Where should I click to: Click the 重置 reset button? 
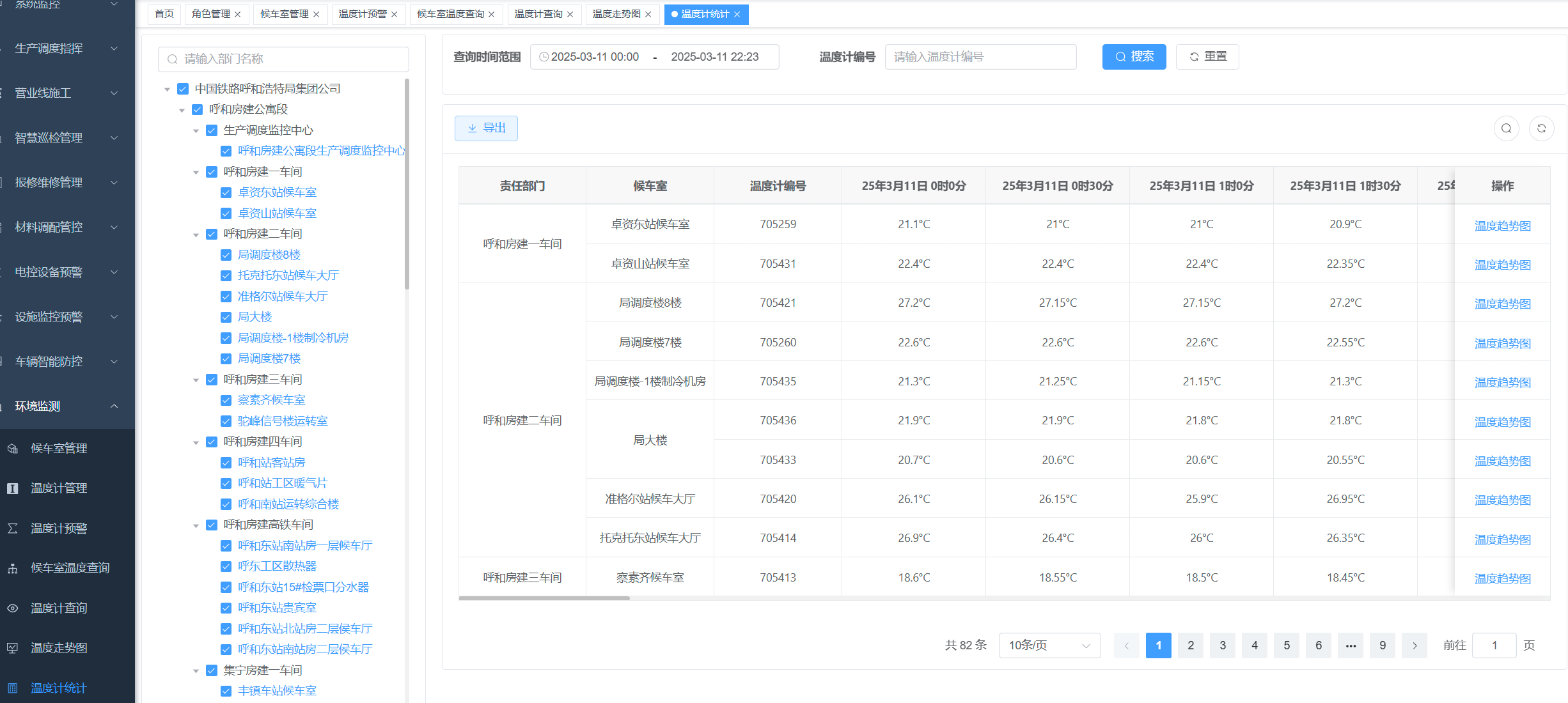1207,57
